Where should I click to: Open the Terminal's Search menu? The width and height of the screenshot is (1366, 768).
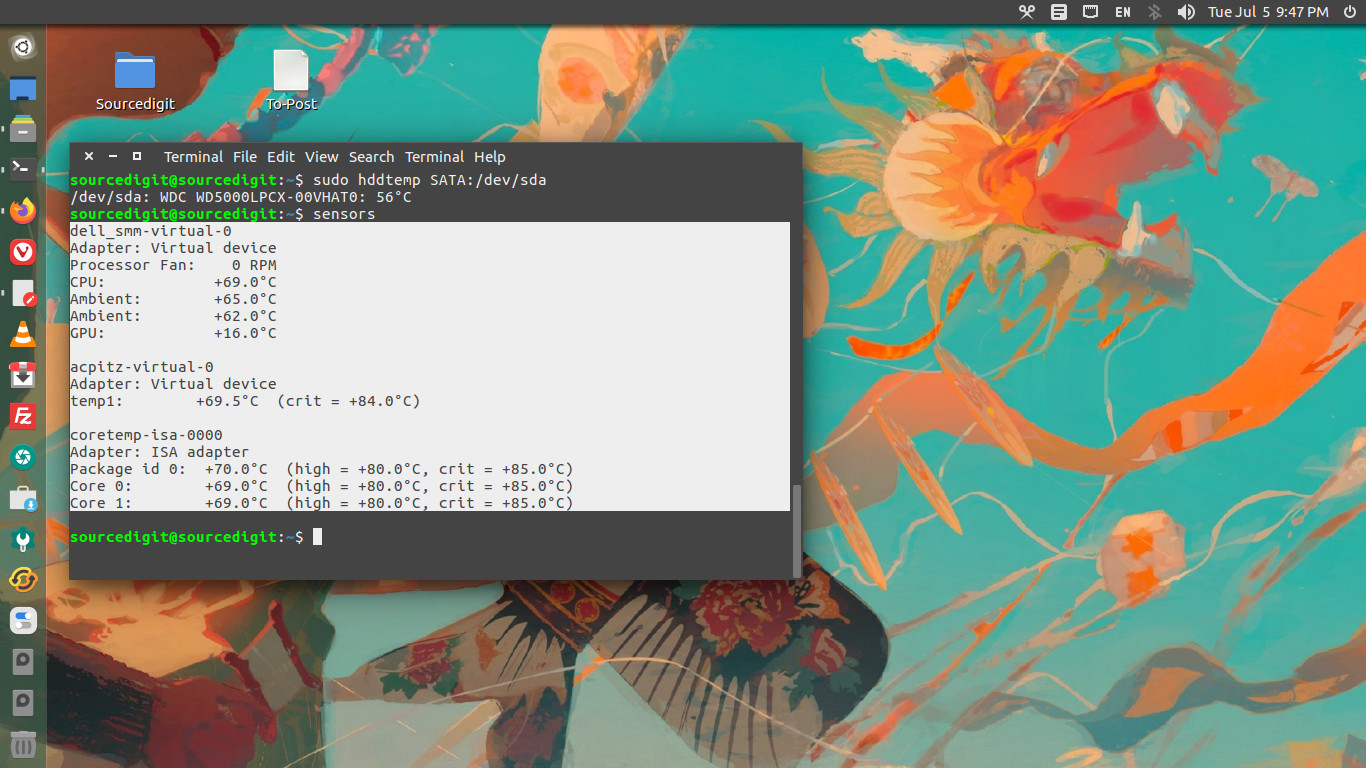pyautogui.click(x=371, y=156)
